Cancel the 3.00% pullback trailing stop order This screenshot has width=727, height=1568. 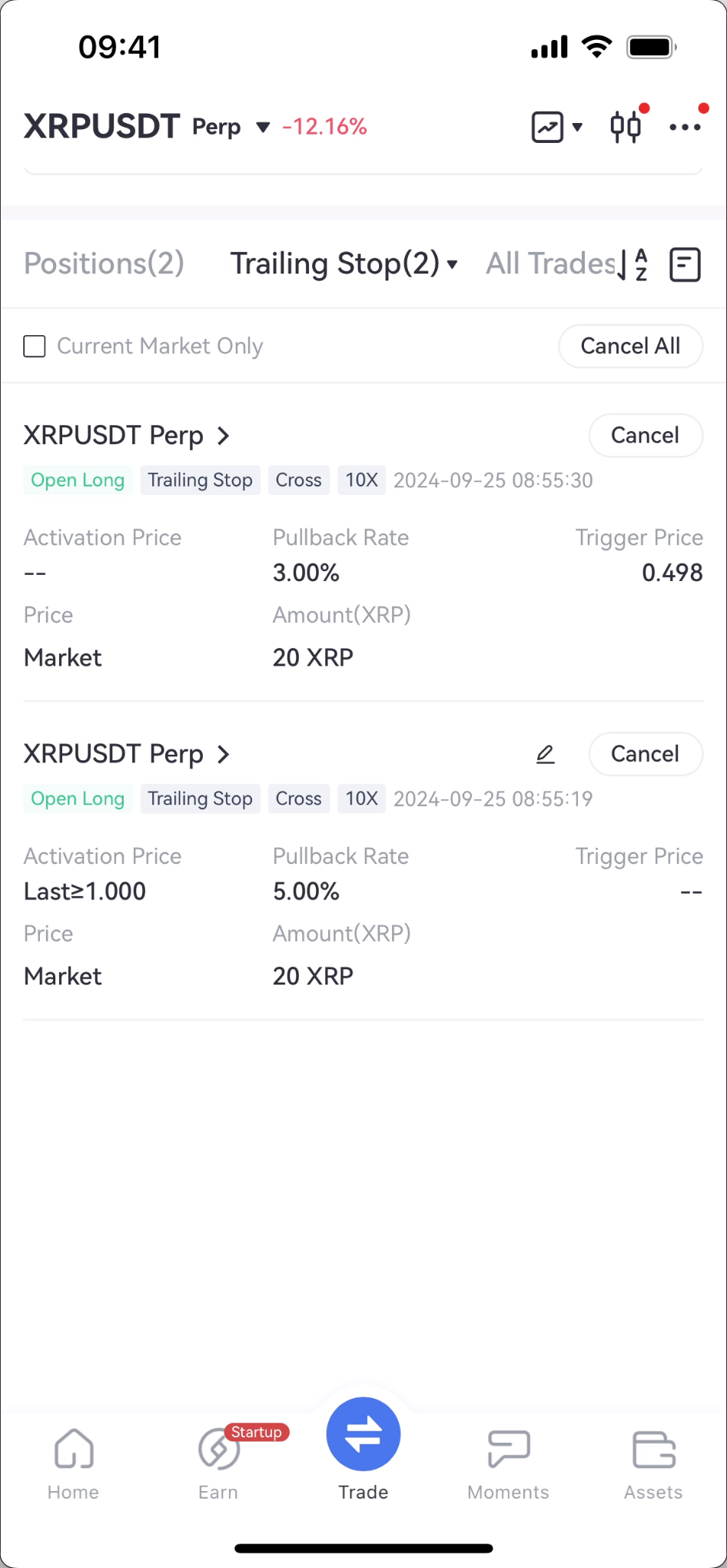coord(645,436)
